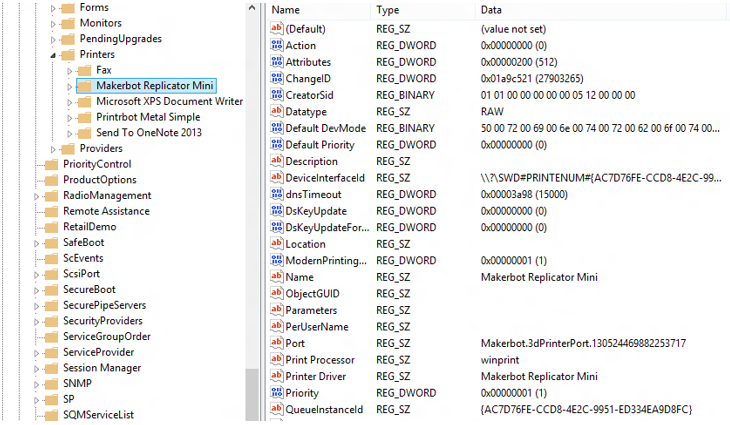
Task: Select the ServiceGroupOrder key
Action: click(107, 336)
